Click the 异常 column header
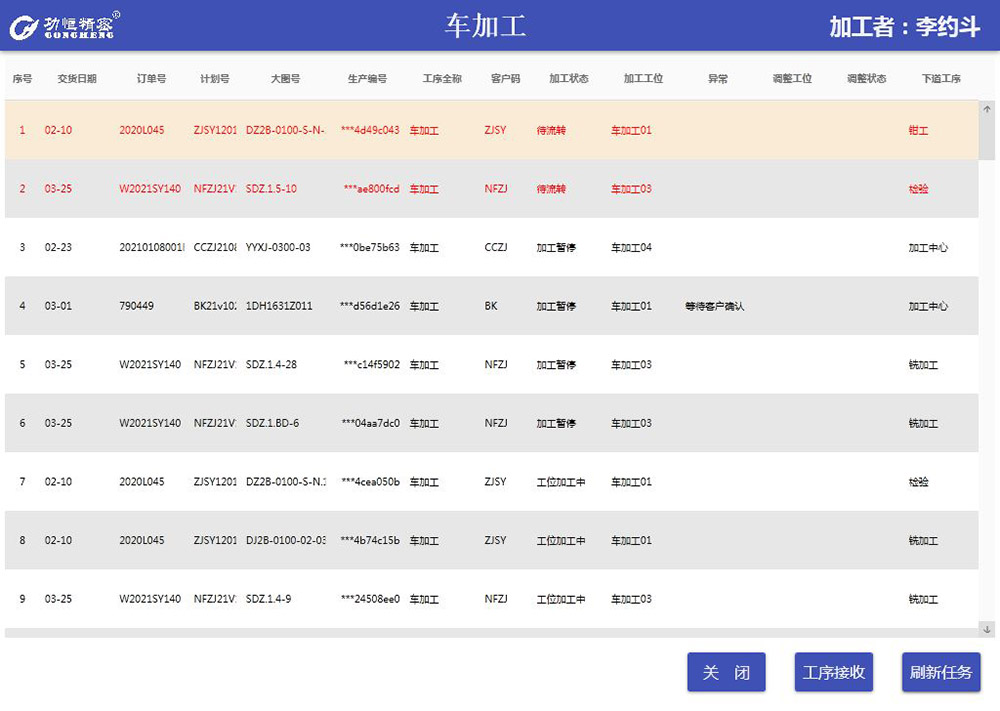 click(x=717, y=78)
